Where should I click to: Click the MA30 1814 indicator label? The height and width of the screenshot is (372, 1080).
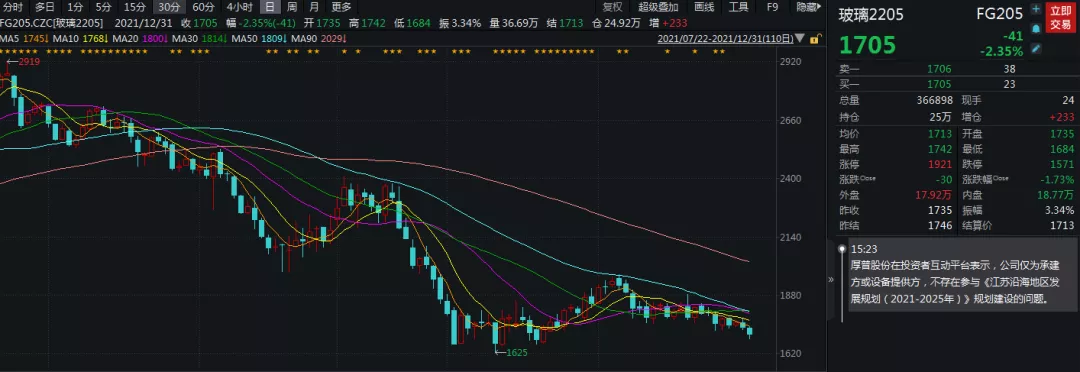click(200, 39)
